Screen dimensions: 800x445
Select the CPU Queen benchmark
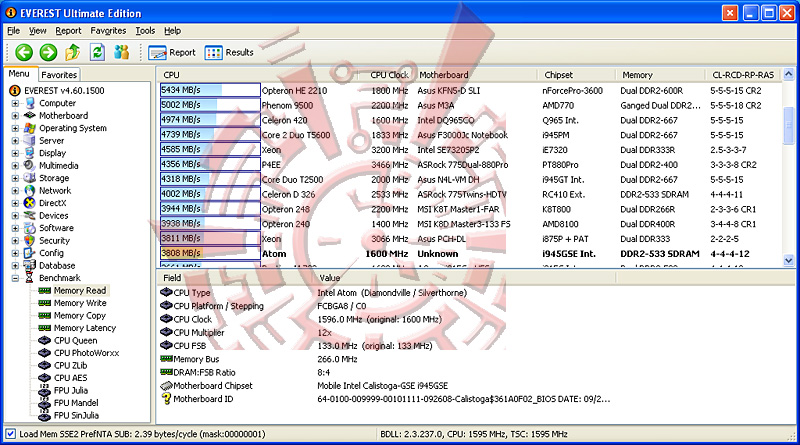[76, 340]
